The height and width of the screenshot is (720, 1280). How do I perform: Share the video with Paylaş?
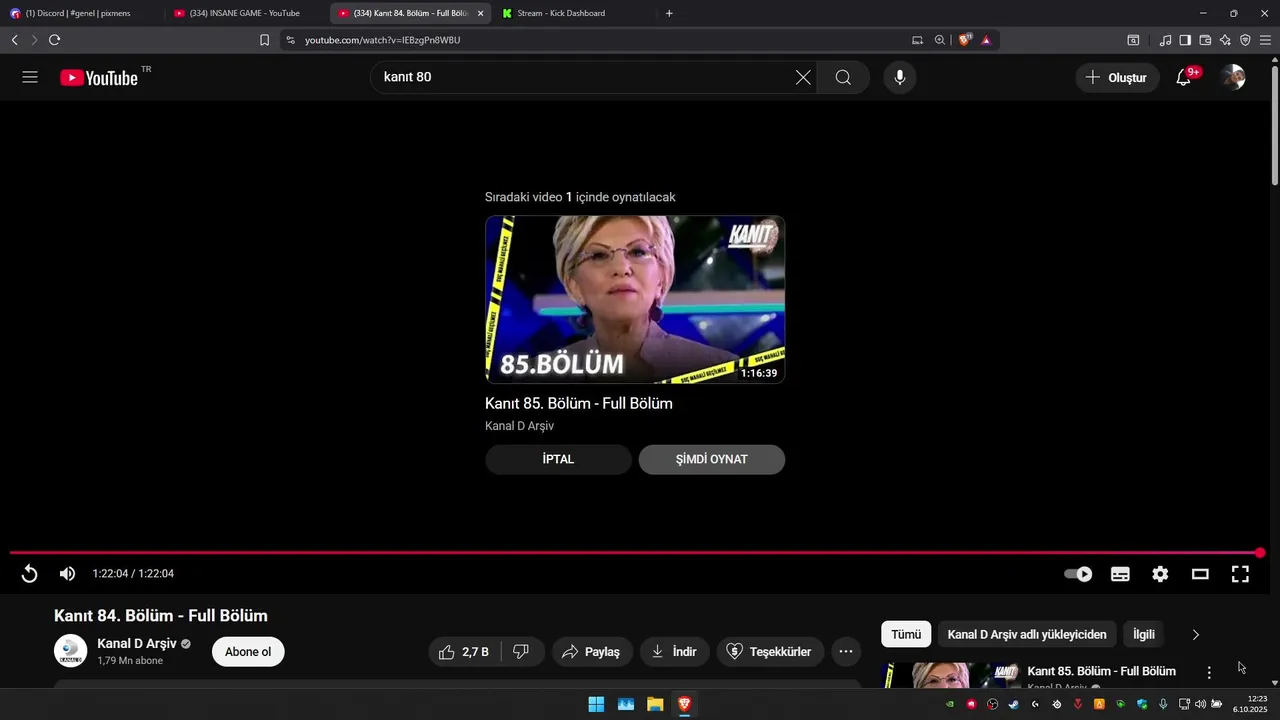pos(592,652)
